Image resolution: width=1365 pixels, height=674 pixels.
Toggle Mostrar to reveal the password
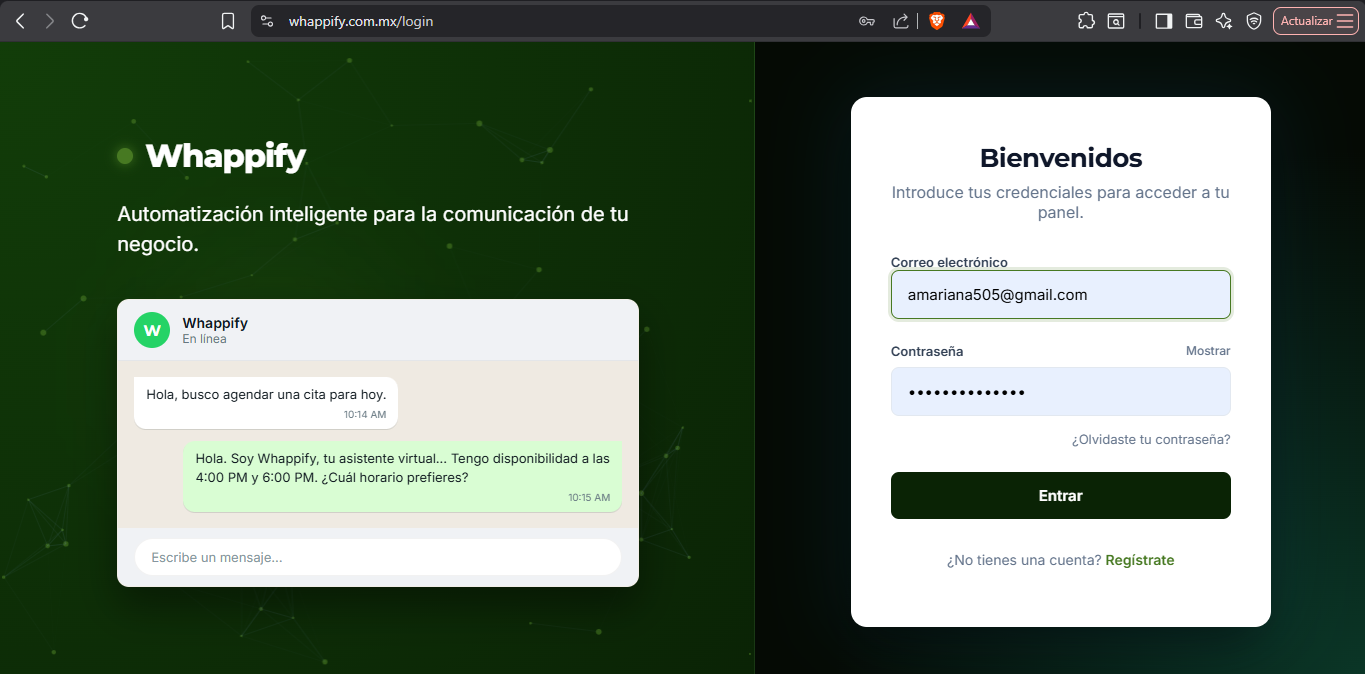(x=1208, y=351)
